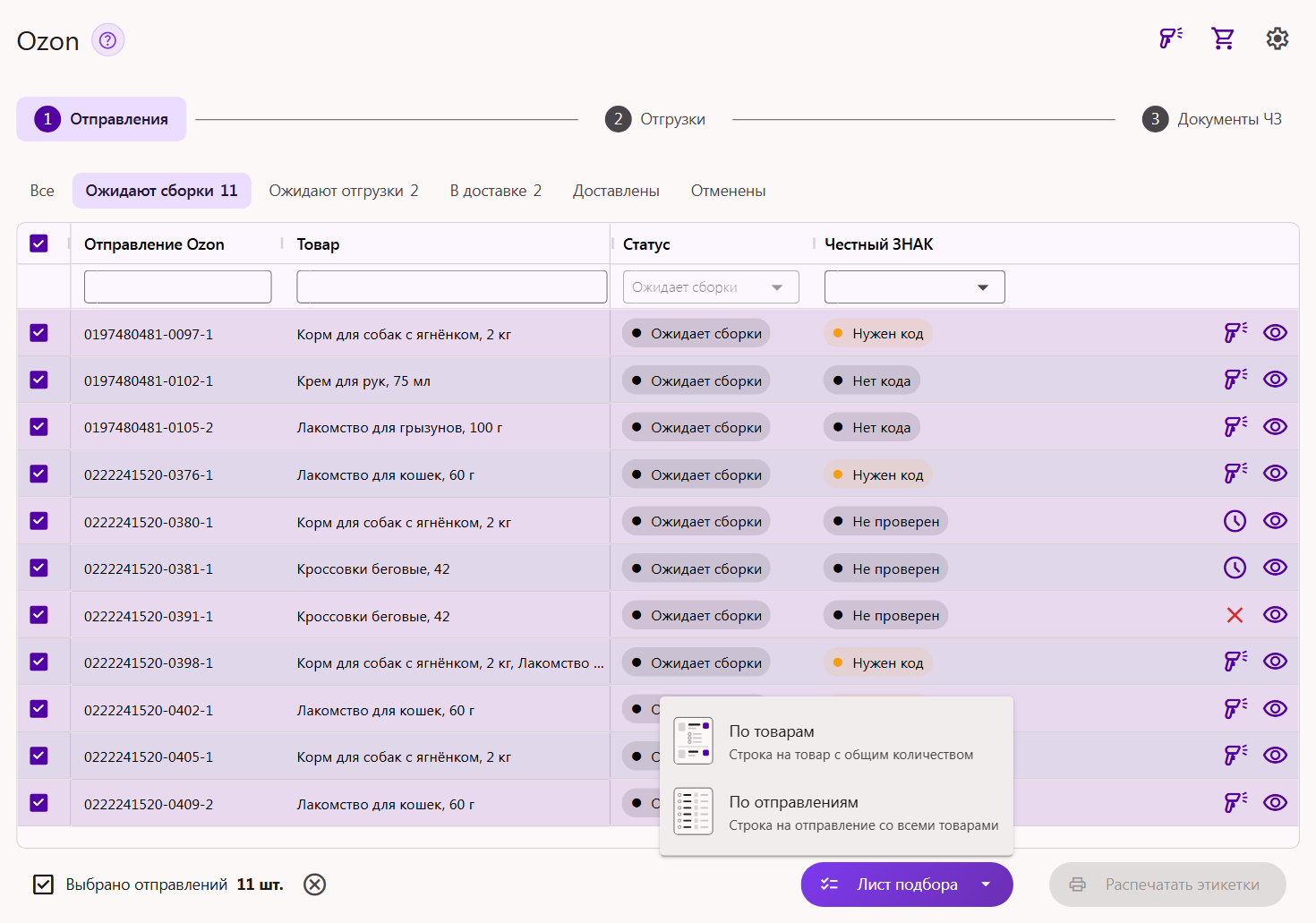
Task: Switch to 'Ожидают отгрузки' tab
Action: click(344, 191)
